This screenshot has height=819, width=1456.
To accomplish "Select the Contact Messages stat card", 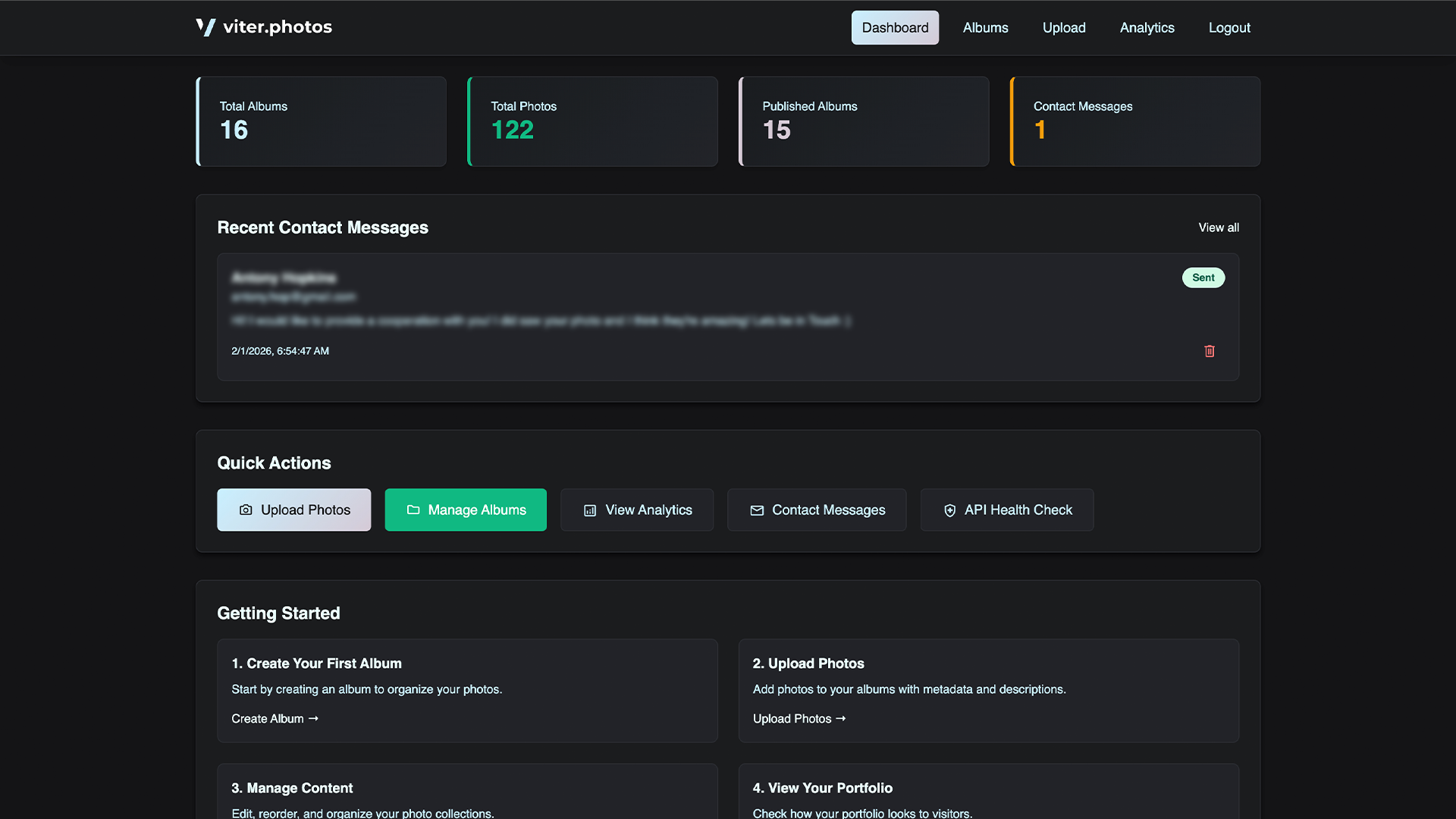I will (1136, 121).
